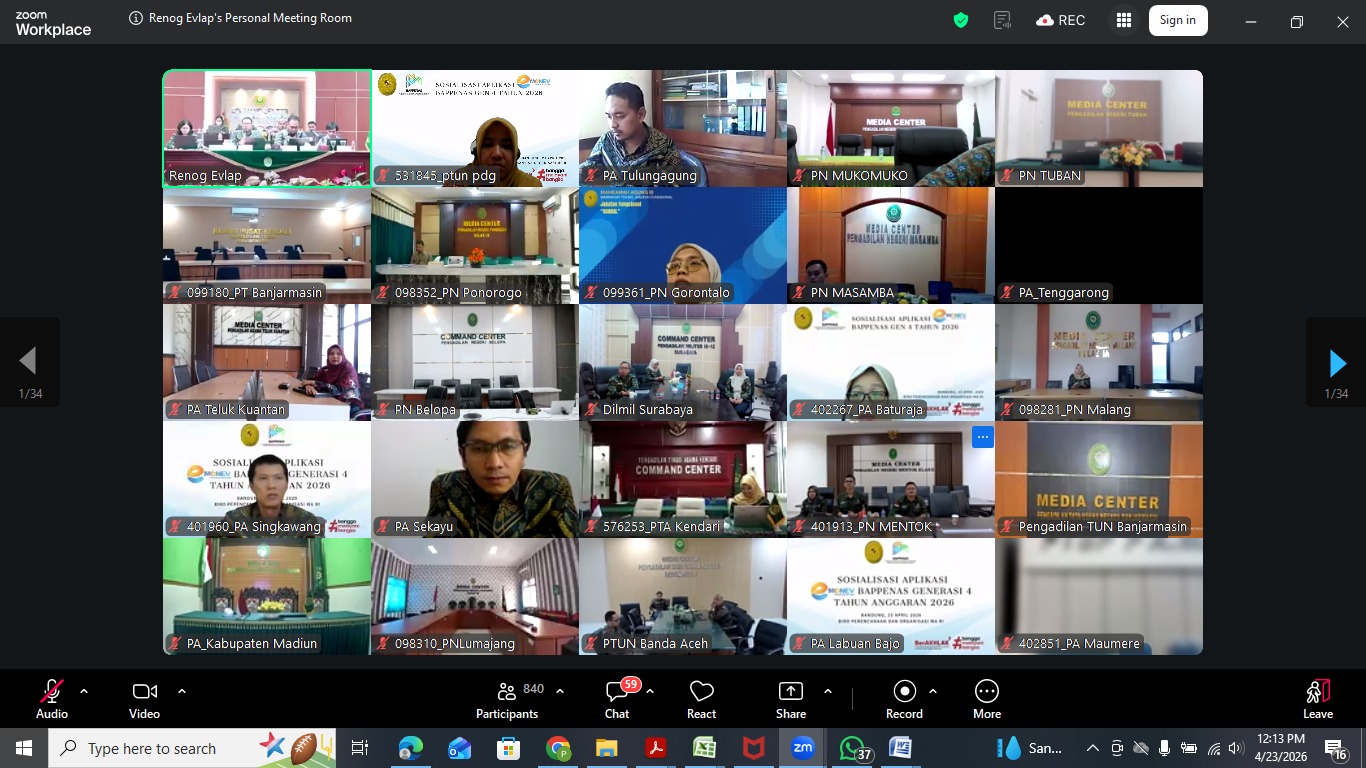Expand the audio options chevron
This screenshot has height=768, width=1366.
[x=82, y=690]
